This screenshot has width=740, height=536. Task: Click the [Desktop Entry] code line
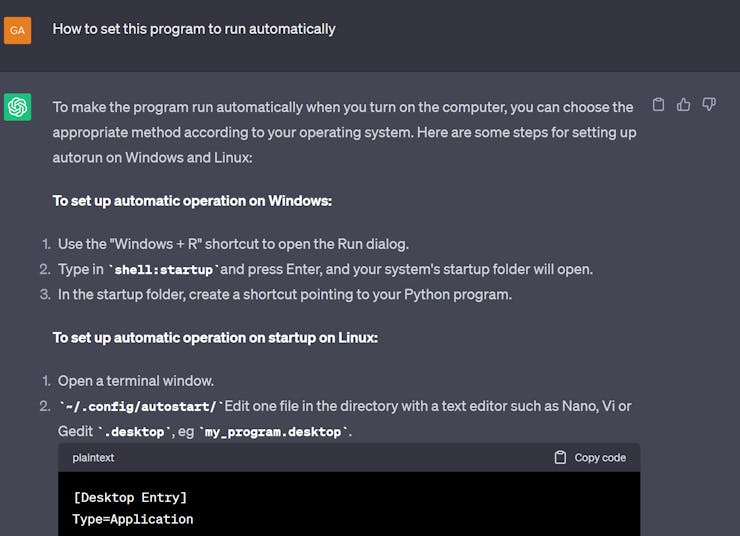click(130, 497)
